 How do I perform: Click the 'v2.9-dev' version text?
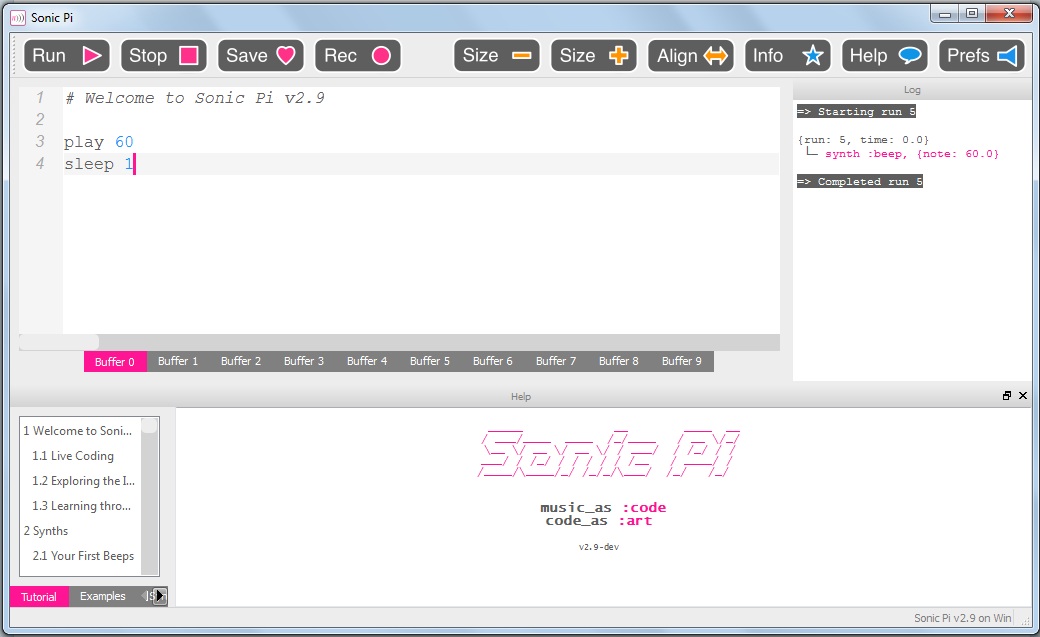pyautogui.click(x=599, y=547)
